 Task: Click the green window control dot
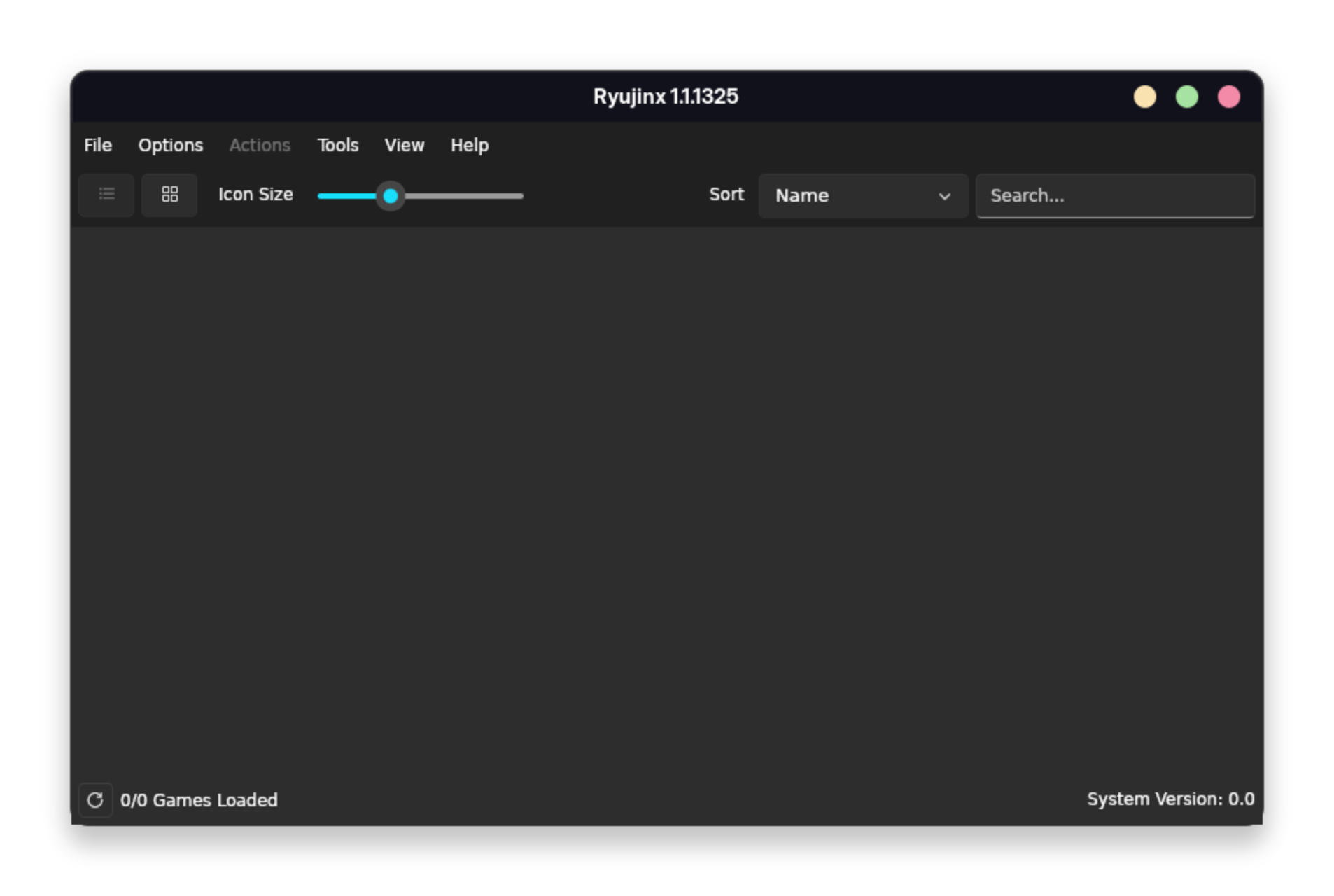click(1186, 97)
